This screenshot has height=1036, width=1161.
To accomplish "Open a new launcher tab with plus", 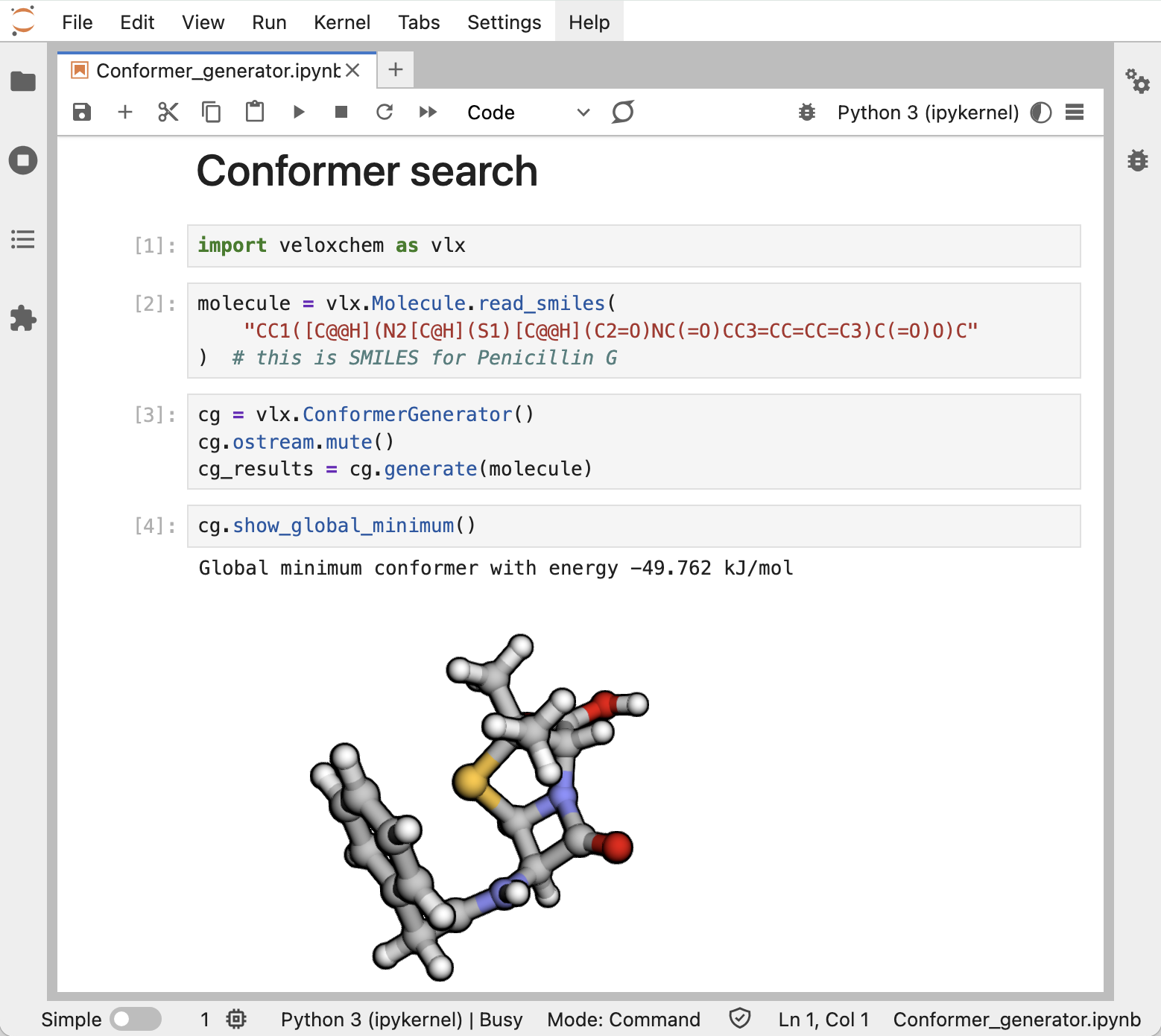I will coord(396,70).
